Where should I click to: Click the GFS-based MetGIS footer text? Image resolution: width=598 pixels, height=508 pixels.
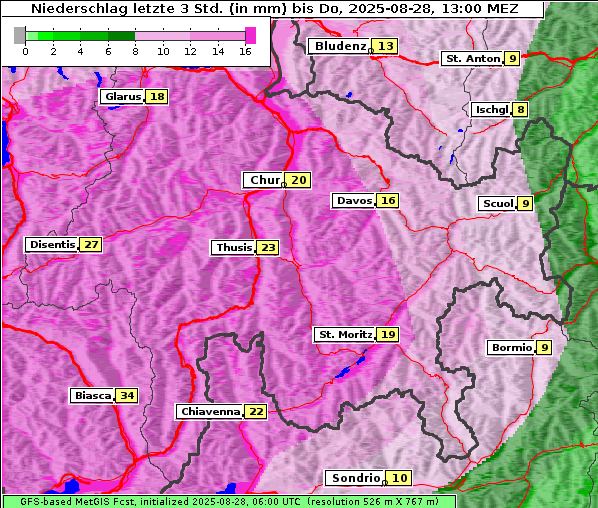click(229, 502)
